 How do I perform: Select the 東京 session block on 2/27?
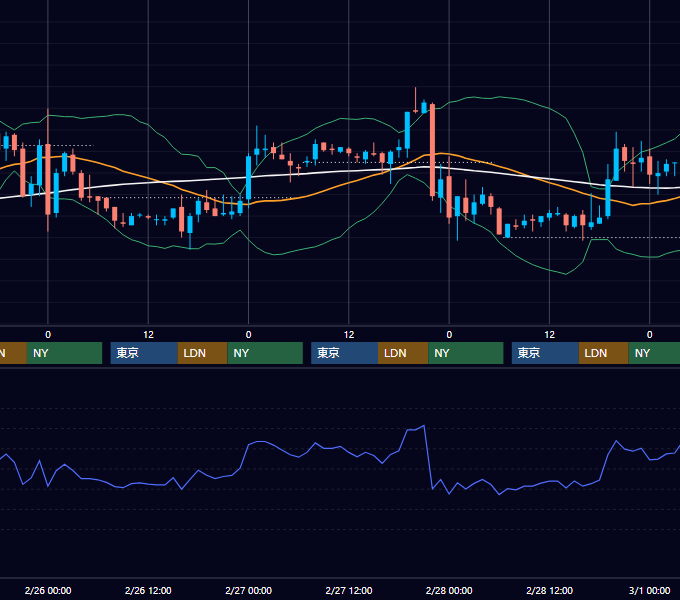(x=344, y=353)
